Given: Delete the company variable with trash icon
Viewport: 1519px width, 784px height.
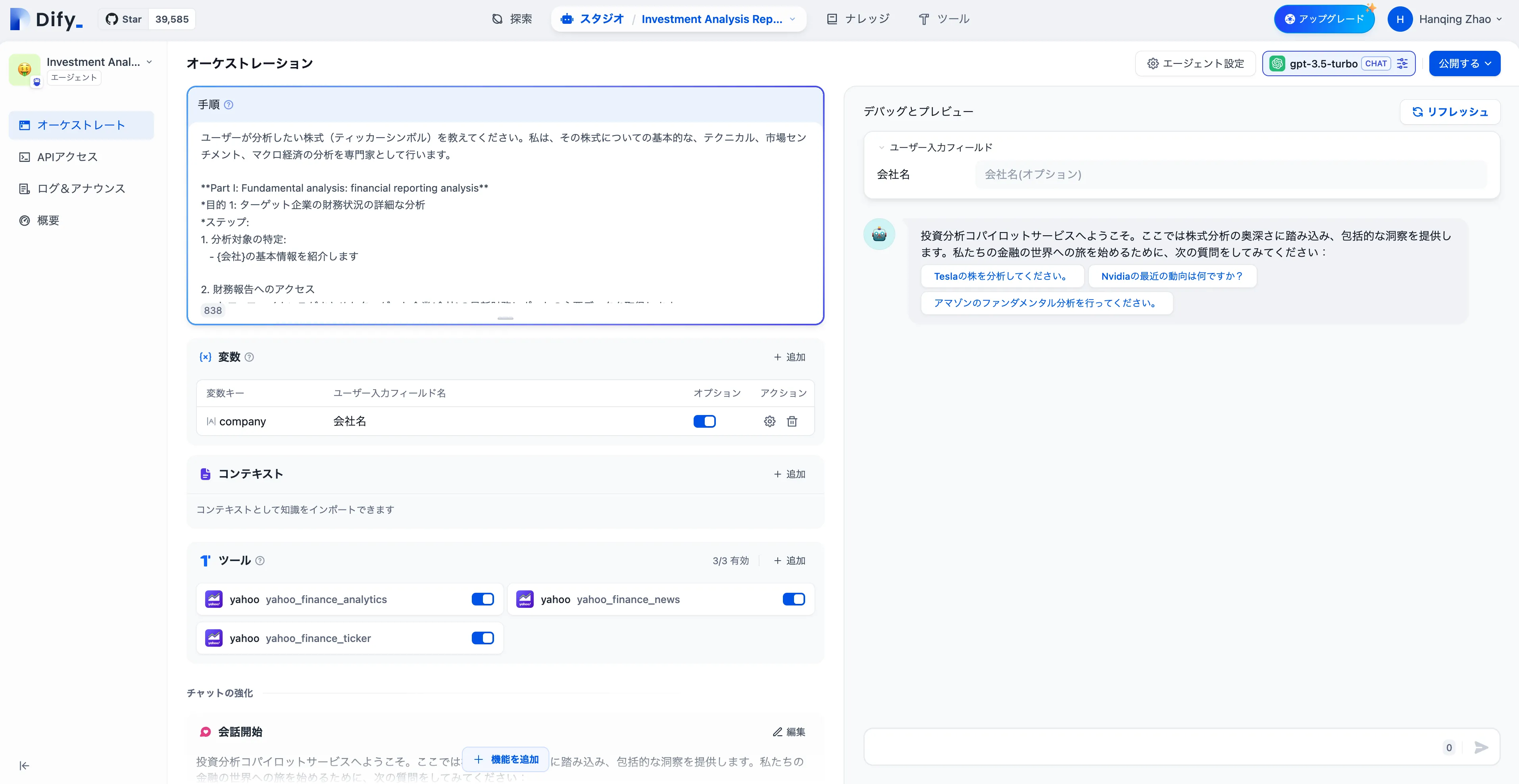Looking at the screenshot, I should coord(792,421).
